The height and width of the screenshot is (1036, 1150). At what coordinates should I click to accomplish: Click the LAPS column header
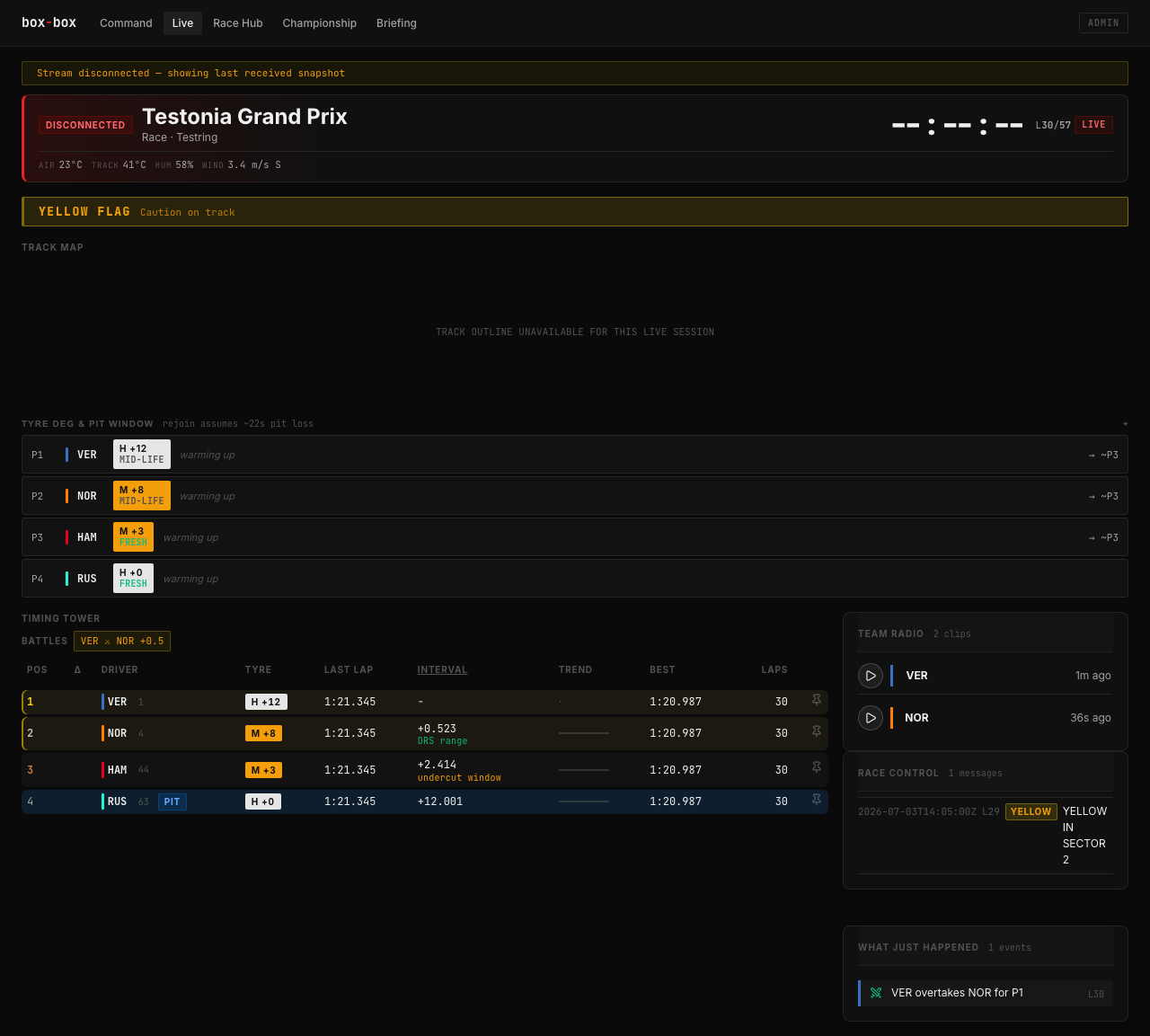coord(774,669)
